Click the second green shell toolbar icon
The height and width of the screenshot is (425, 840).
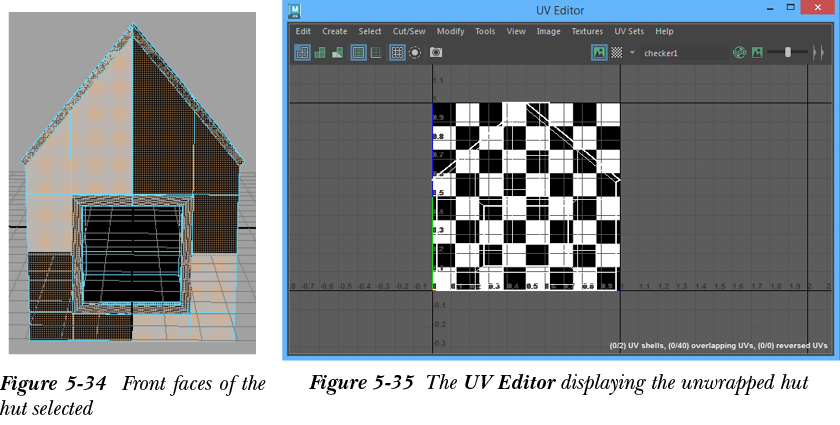[320, 52]
